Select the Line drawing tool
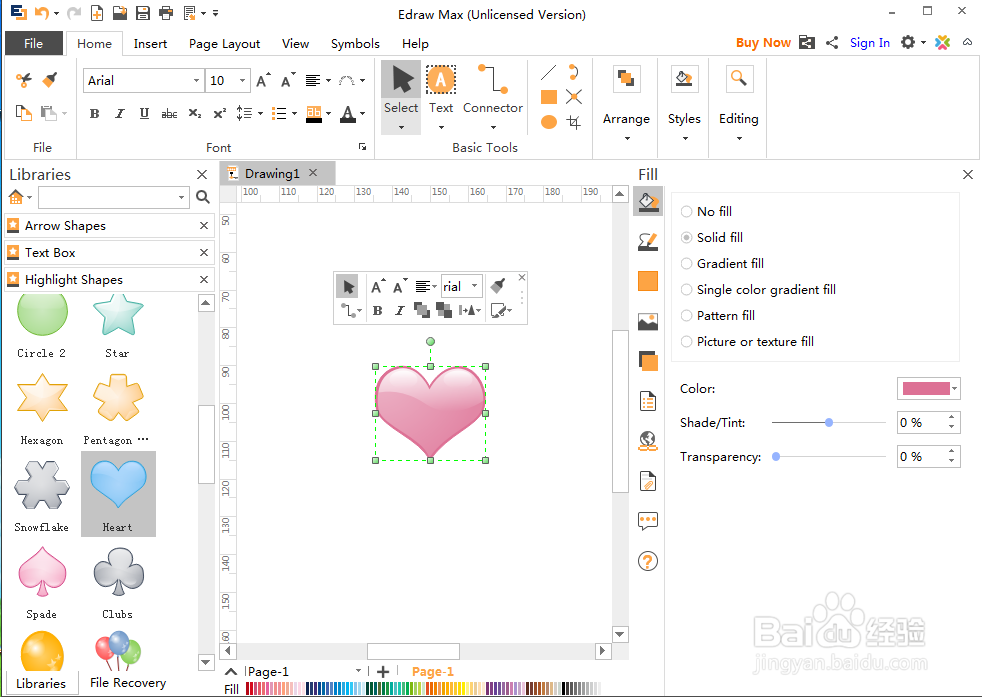This screenshot has height=697, width=982. pos(549,73)
